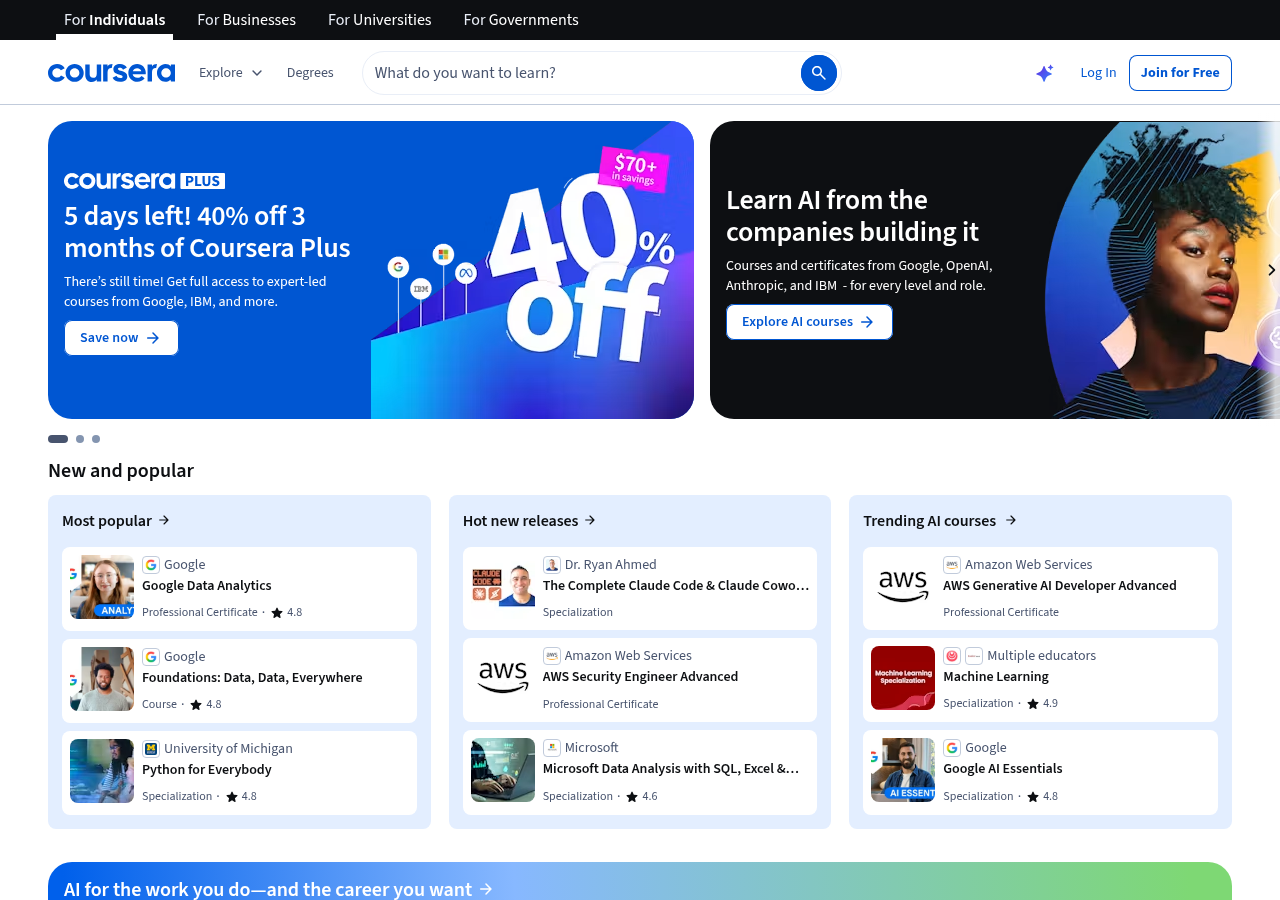1280x900 pixels.
Task: Click the Explore AI courses button
Action: 809,322
